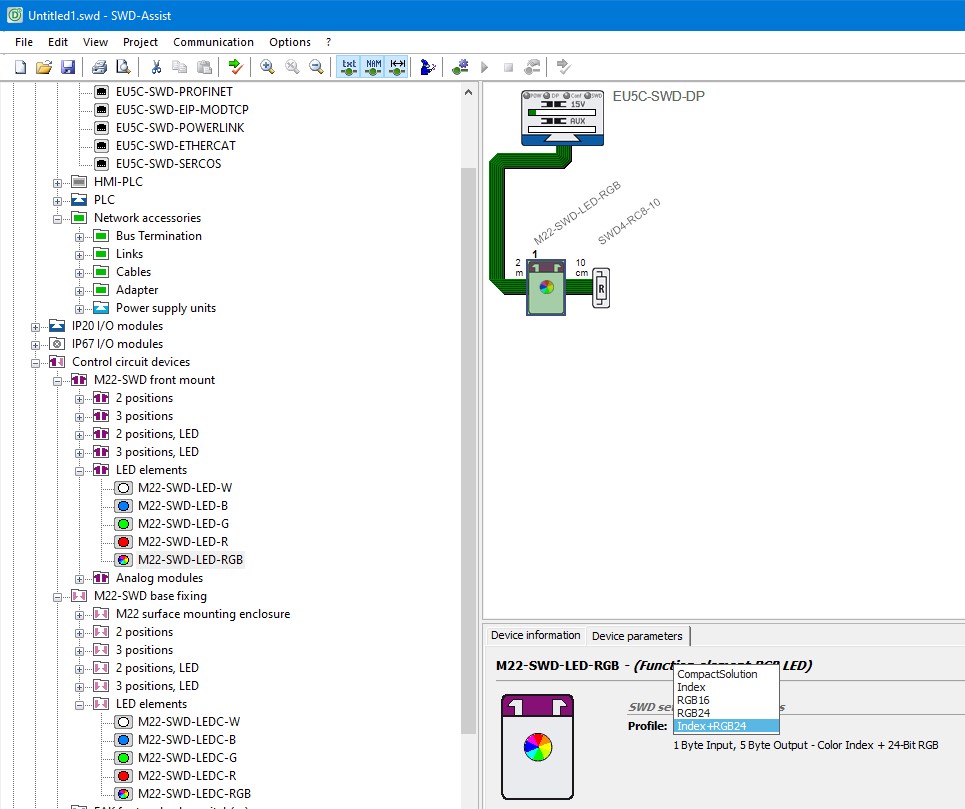Expand the Bus Termination folder
This screenshot has width=965, height=809.
coord(79,237)
